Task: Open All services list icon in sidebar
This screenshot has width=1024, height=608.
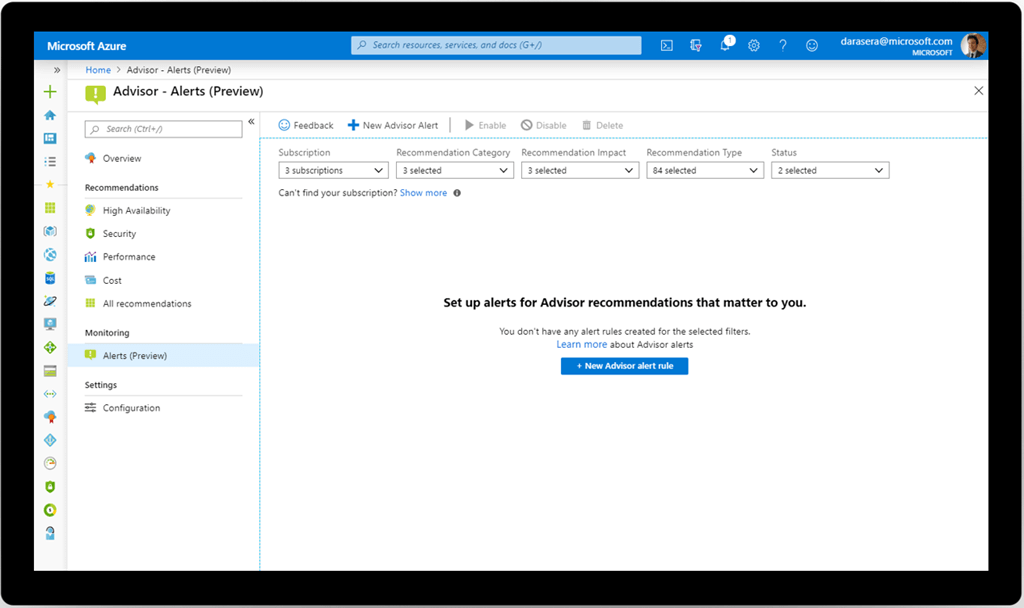Action: tap(50, 161)
